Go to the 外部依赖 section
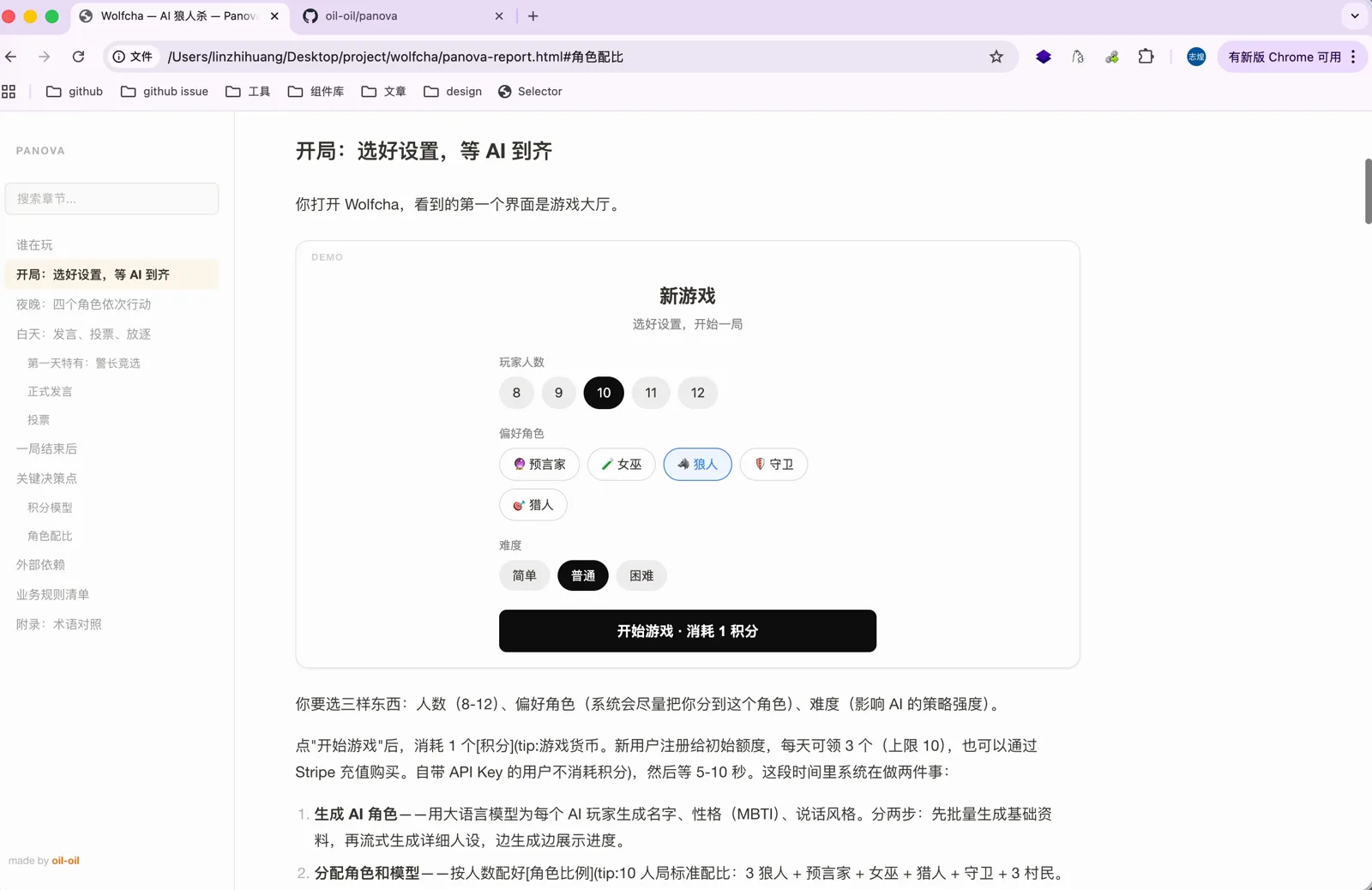Screen dimensions: 1372x890 coord(40,565)
